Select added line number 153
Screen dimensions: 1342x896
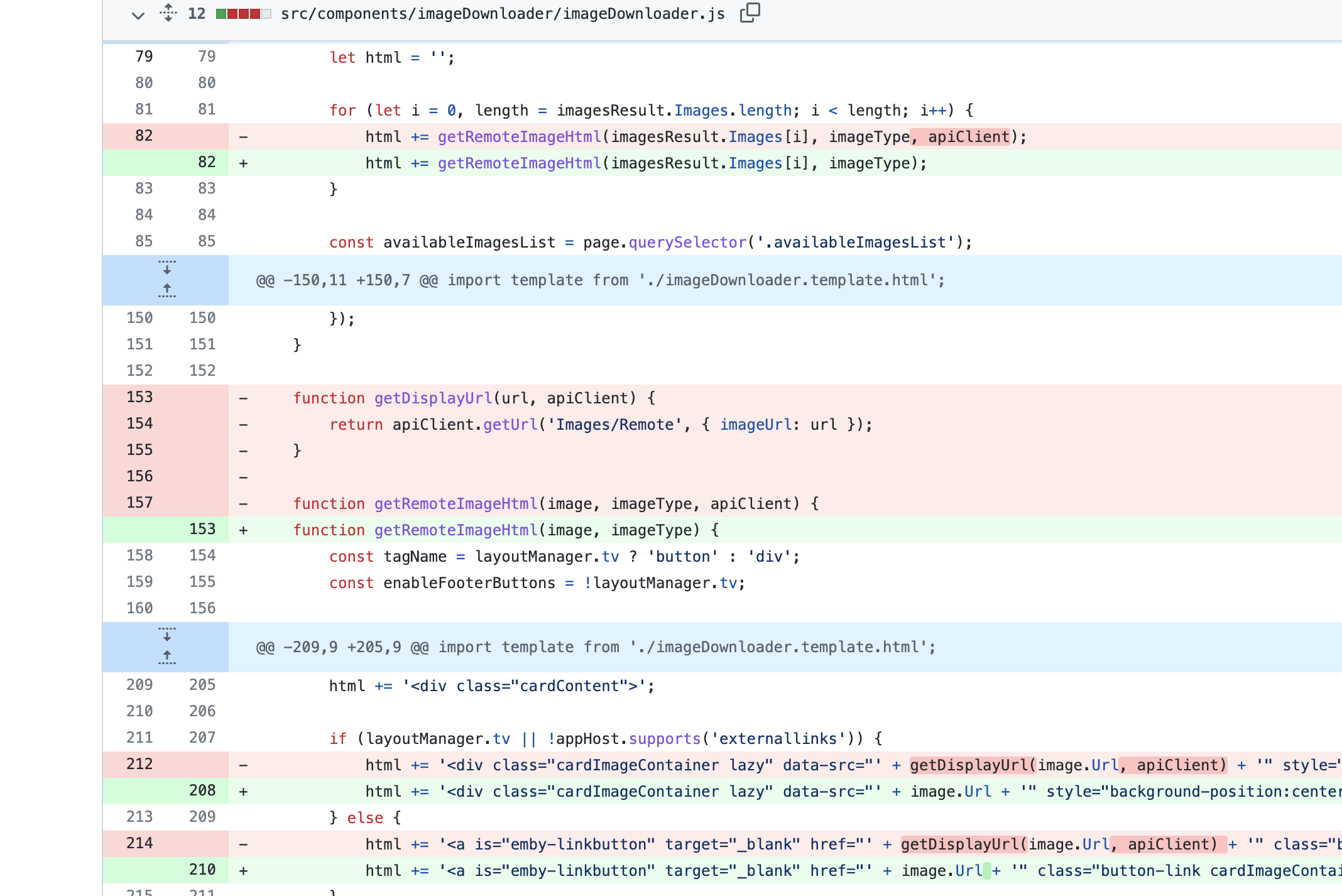coord(202,530)
